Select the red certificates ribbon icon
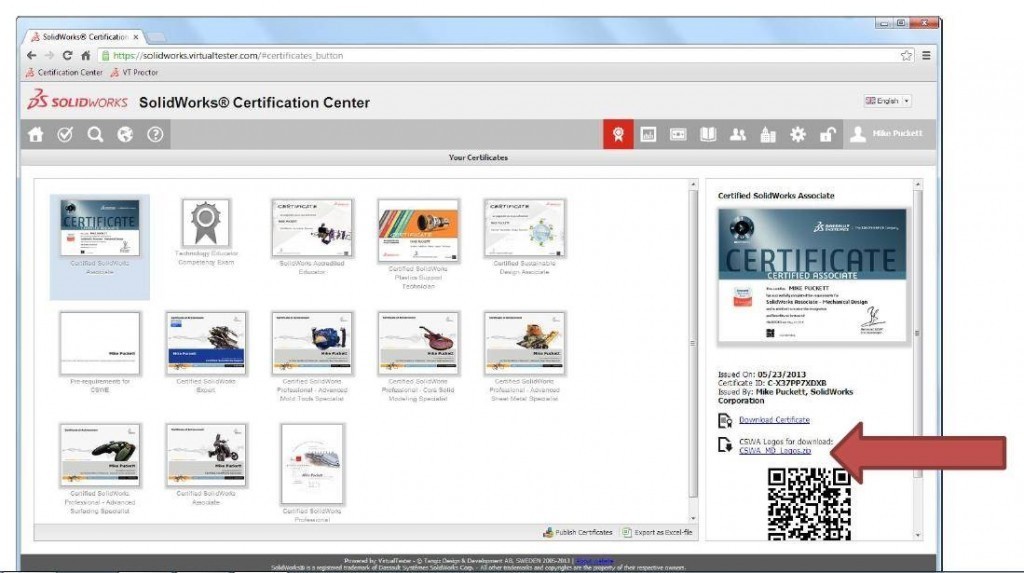The width and height of the screenshot is (1024, 573). (617, 135)
